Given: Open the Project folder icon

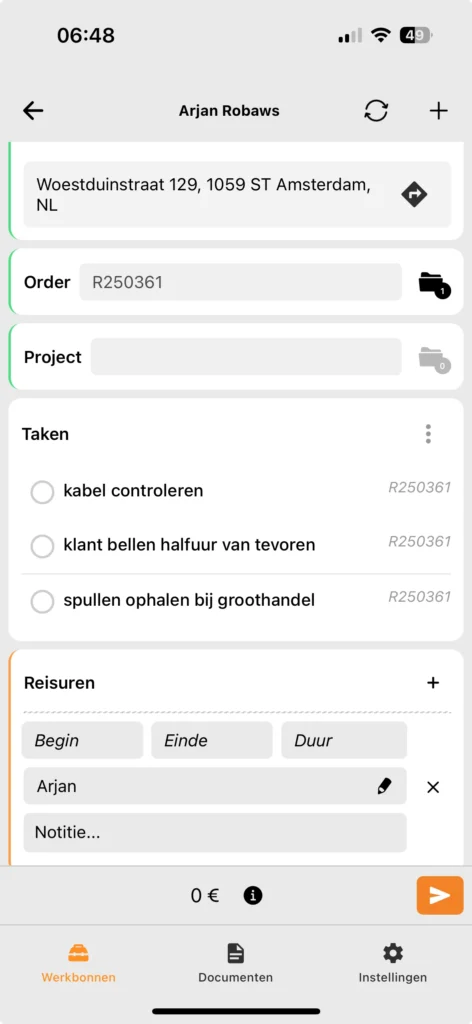Looking at the screenshot, I should [x=434, y=359].
